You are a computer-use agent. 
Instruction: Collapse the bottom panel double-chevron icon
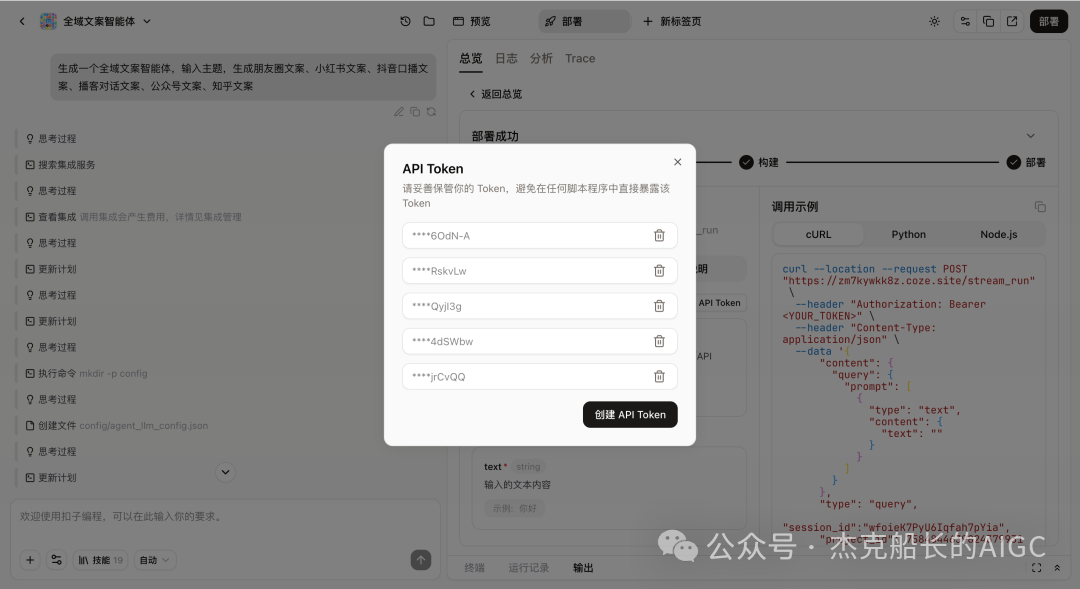coord(1057,568)
